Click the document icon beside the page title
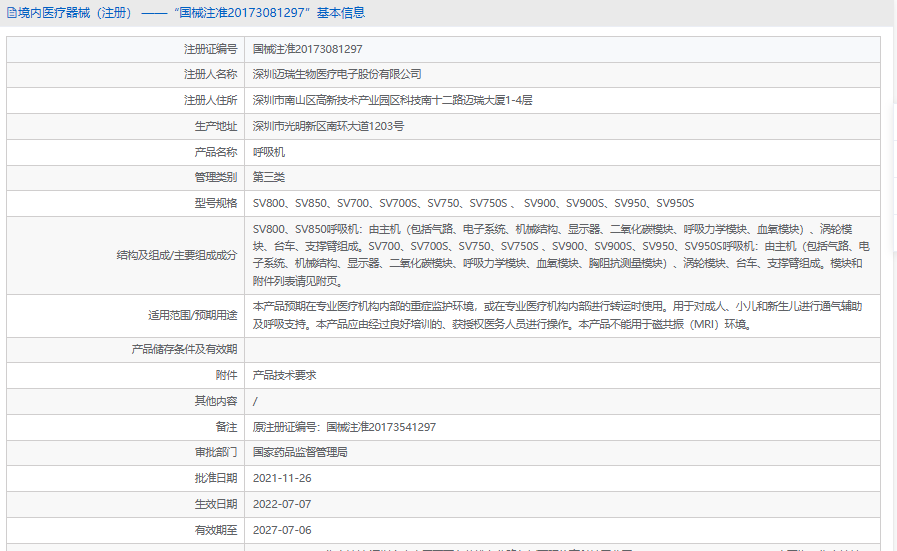Viewport: 897px width, 551px height. tap(11, 13)
